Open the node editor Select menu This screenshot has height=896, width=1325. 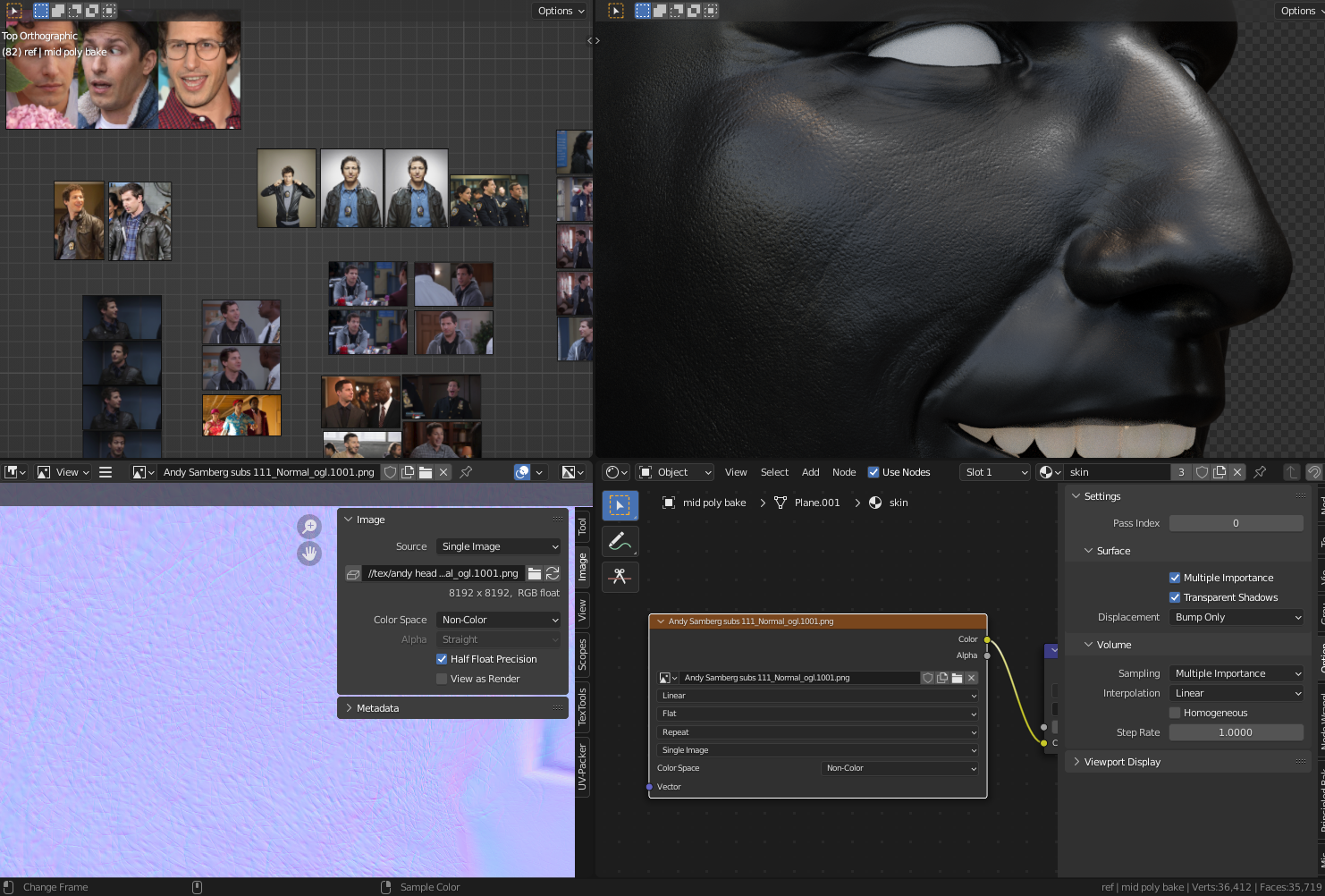pos(774,472)
